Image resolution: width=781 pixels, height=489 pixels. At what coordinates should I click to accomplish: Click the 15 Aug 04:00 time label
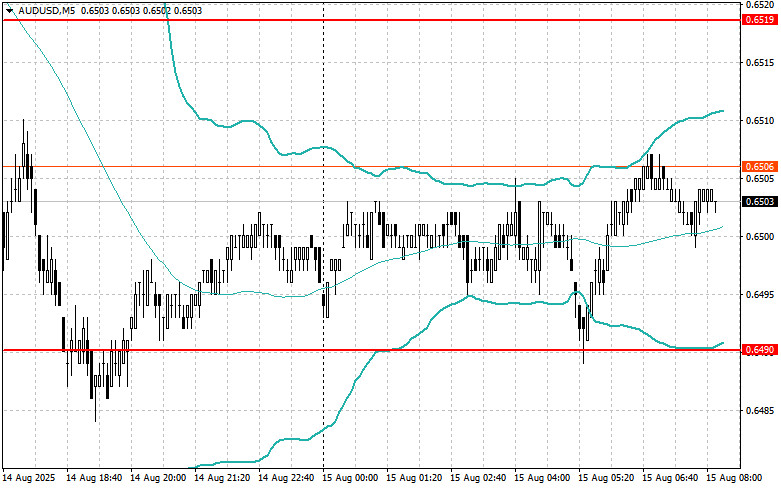542,478
